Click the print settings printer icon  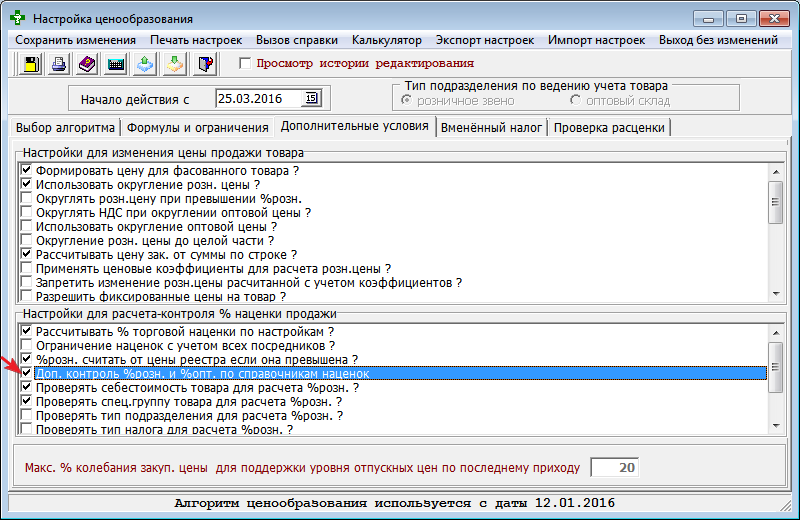59,65
